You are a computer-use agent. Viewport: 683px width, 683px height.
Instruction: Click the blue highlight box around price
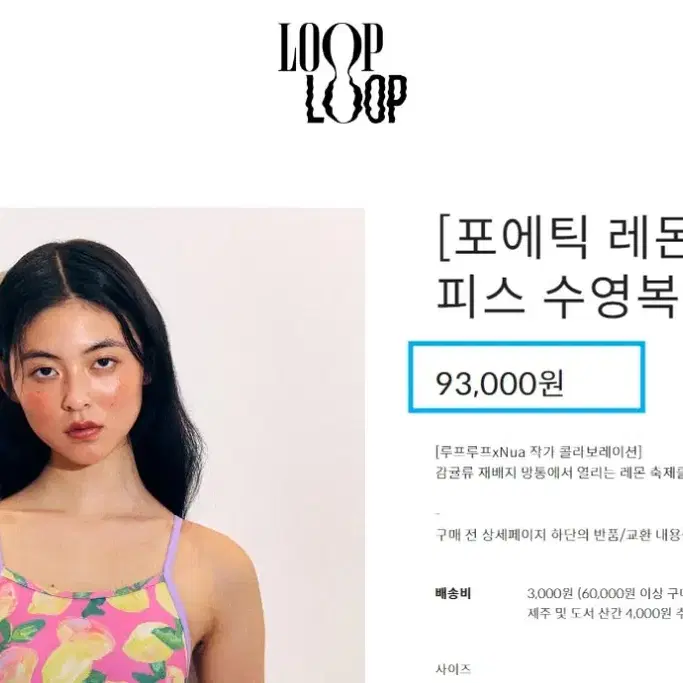tap(527, 377)
